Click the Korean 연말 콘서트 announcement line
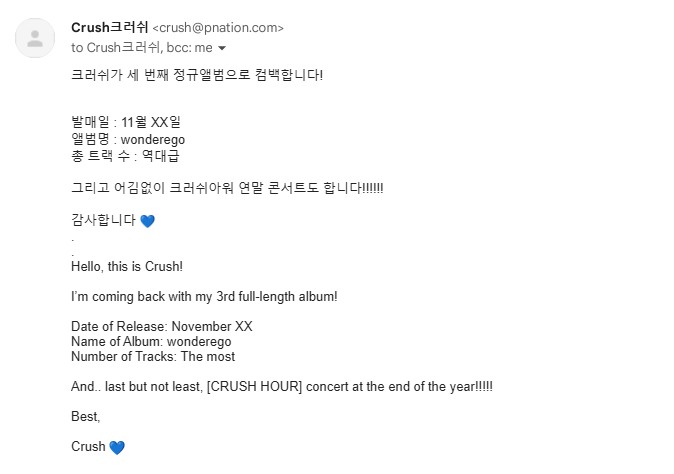The height and width of the screenshot is (474, 674). (227, 188)
